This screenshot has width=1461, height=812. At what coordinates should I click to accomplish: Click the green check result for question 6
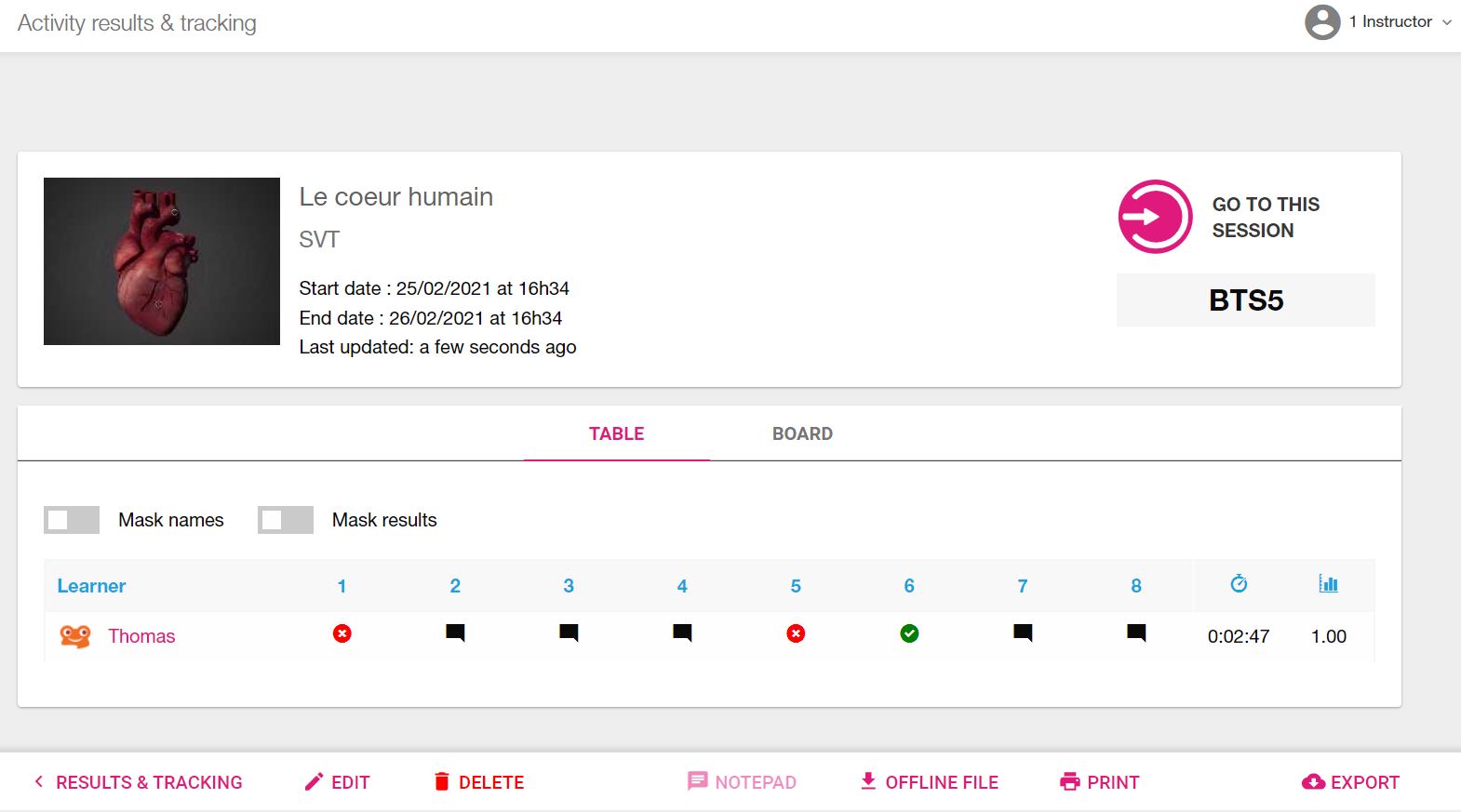click(909, 633)
